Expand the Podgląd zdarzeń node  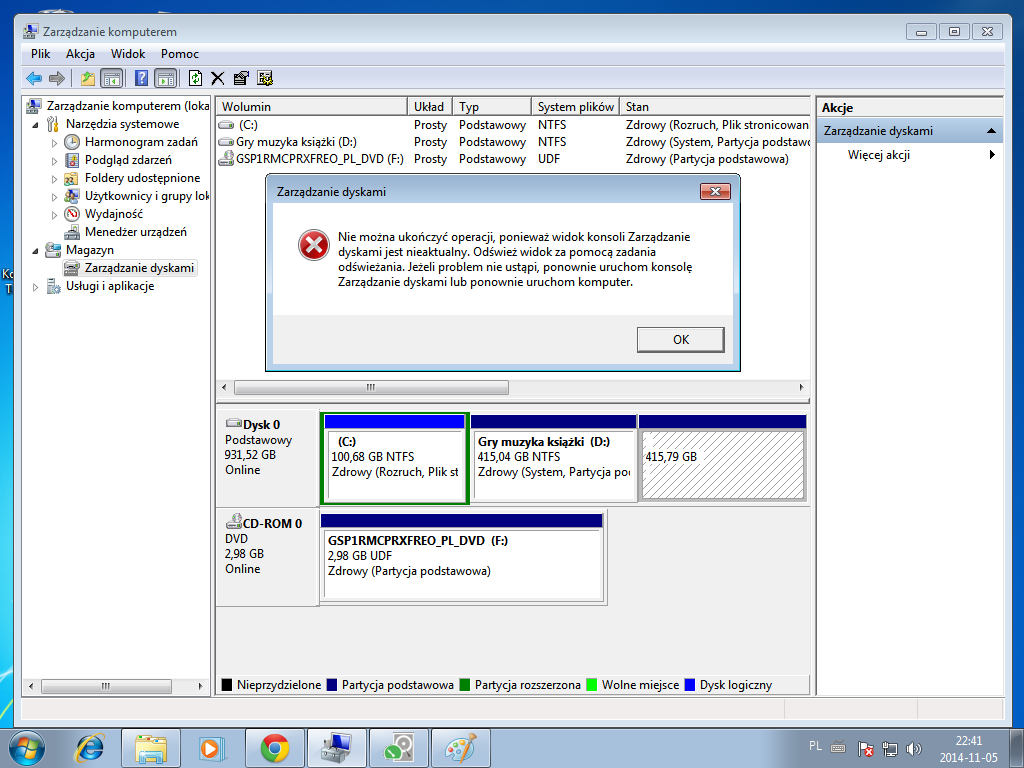tap(54, 160)
